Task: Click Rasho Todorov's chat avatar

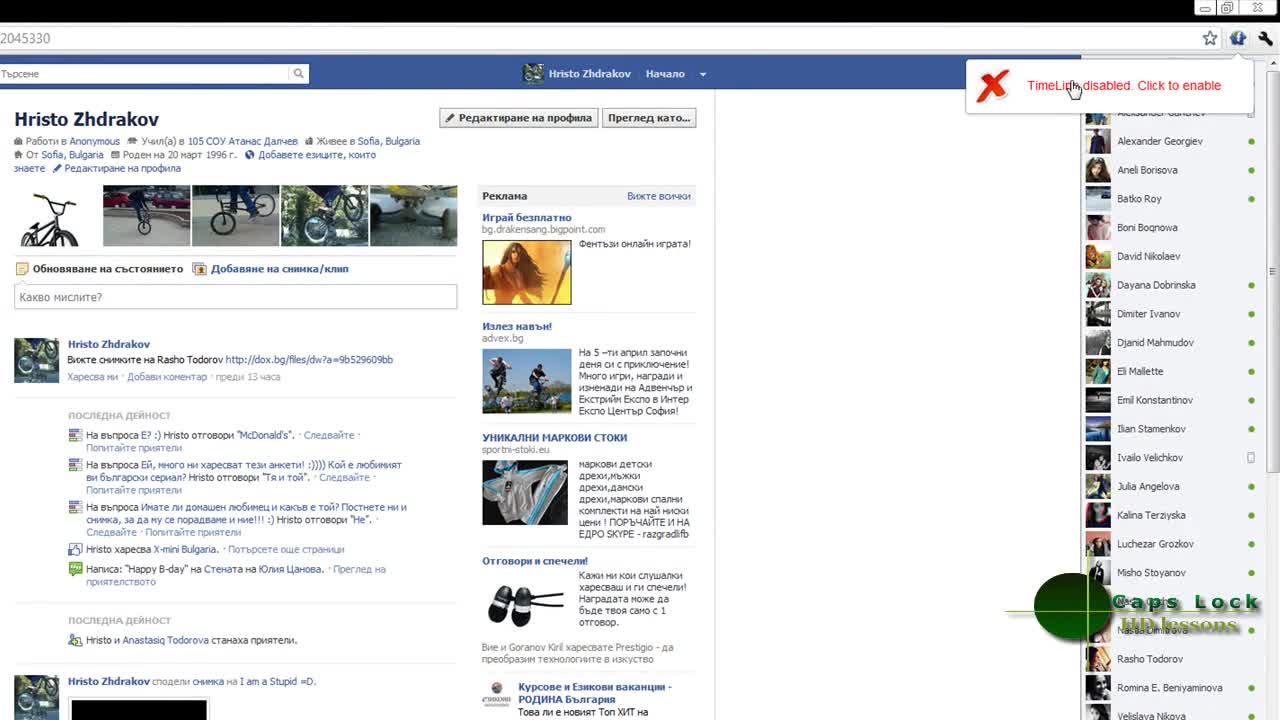Action: [1098, 659]
